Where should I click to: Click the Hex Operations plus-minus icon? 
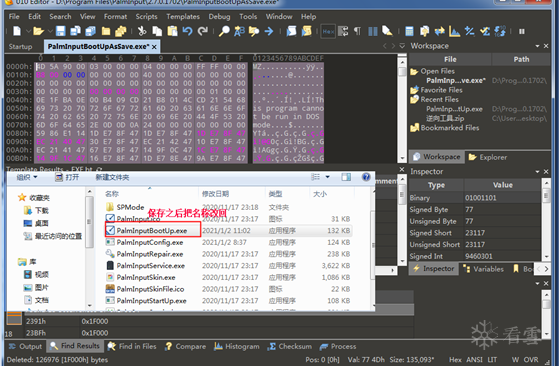(469, 31)
